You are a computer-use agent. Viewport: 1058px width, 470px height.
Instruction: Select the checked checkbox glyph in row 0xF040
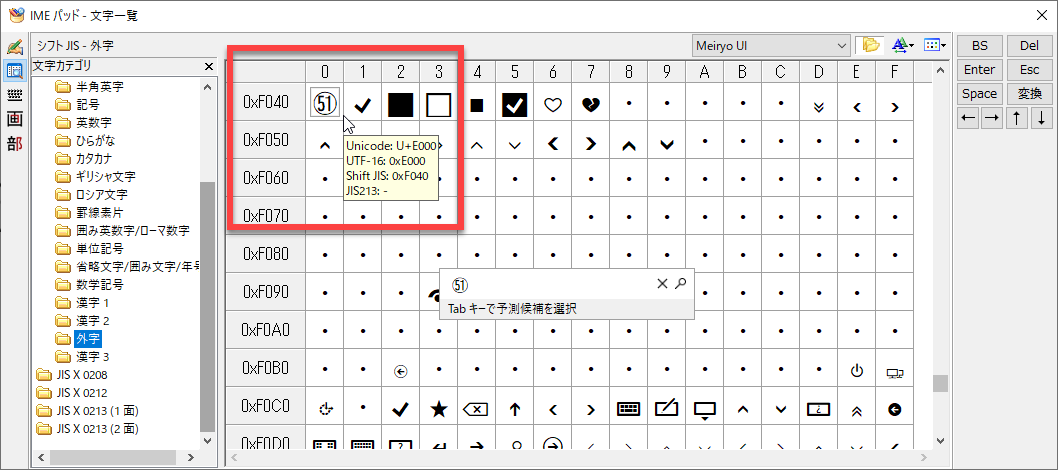tap(514, 104)
